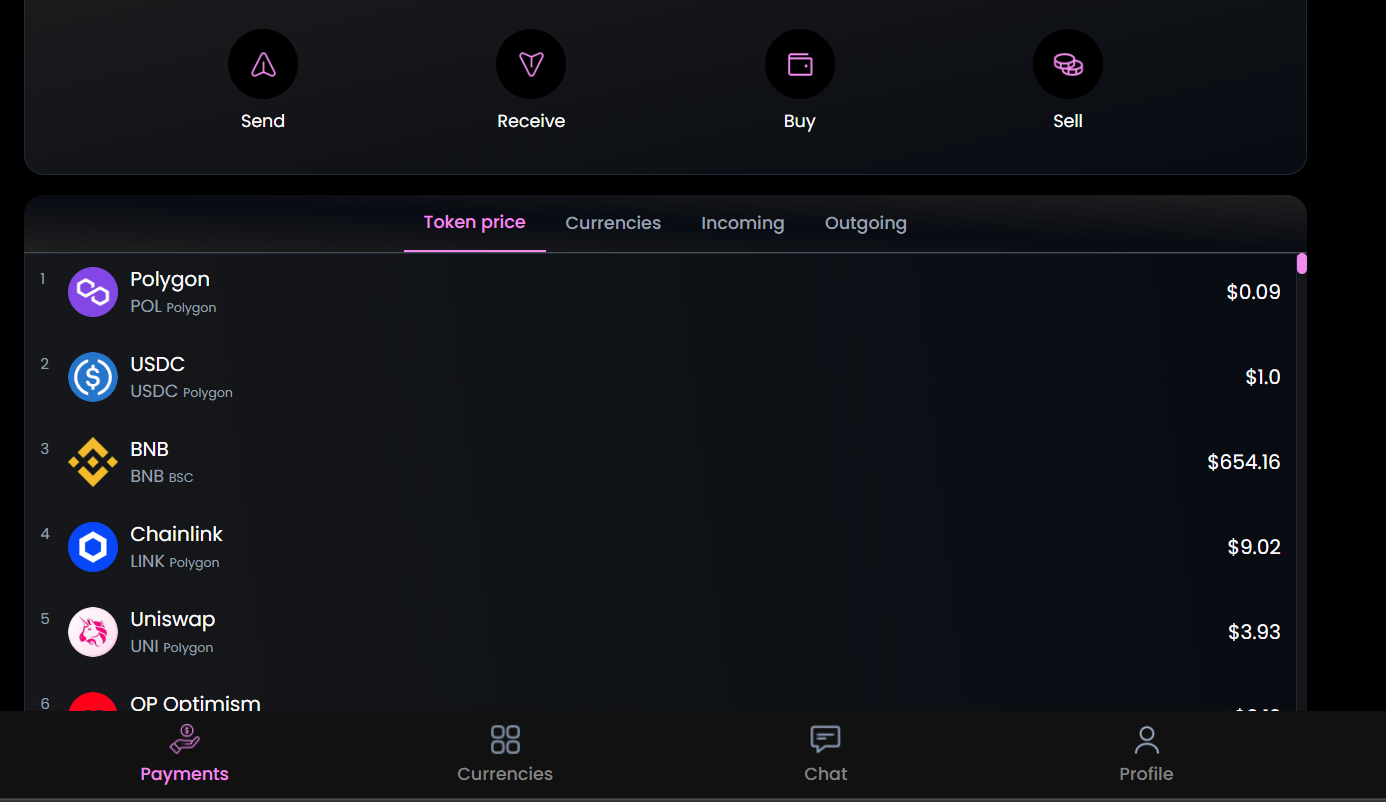Switch to the Token price tab
The width and height of the screenshot is (1386, 802).
click(x=474, y=222)
